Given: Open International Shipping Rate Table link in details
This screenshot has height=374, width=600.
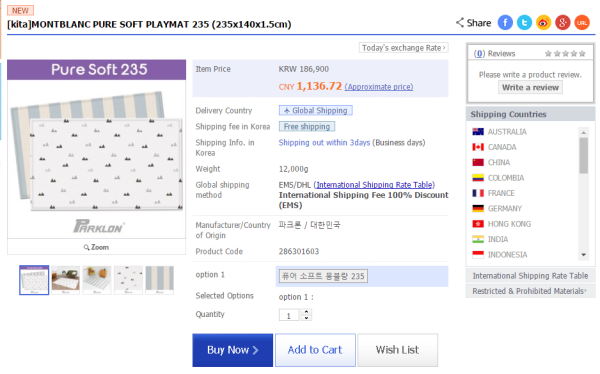Looking at the screenshot, I should 374,185.
